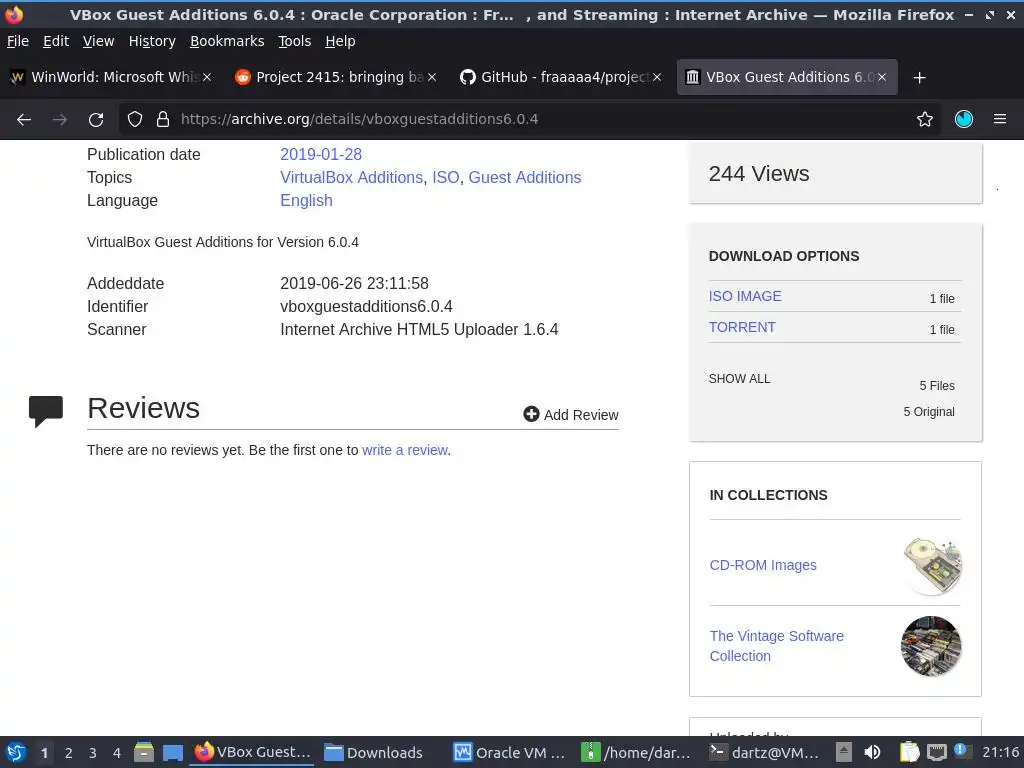Image resolution: width=1024 pixels, height=768 pixels.
Task: Close the VBox Guest Additions tab
Action: pyautogui.click(x=882, y=77)
